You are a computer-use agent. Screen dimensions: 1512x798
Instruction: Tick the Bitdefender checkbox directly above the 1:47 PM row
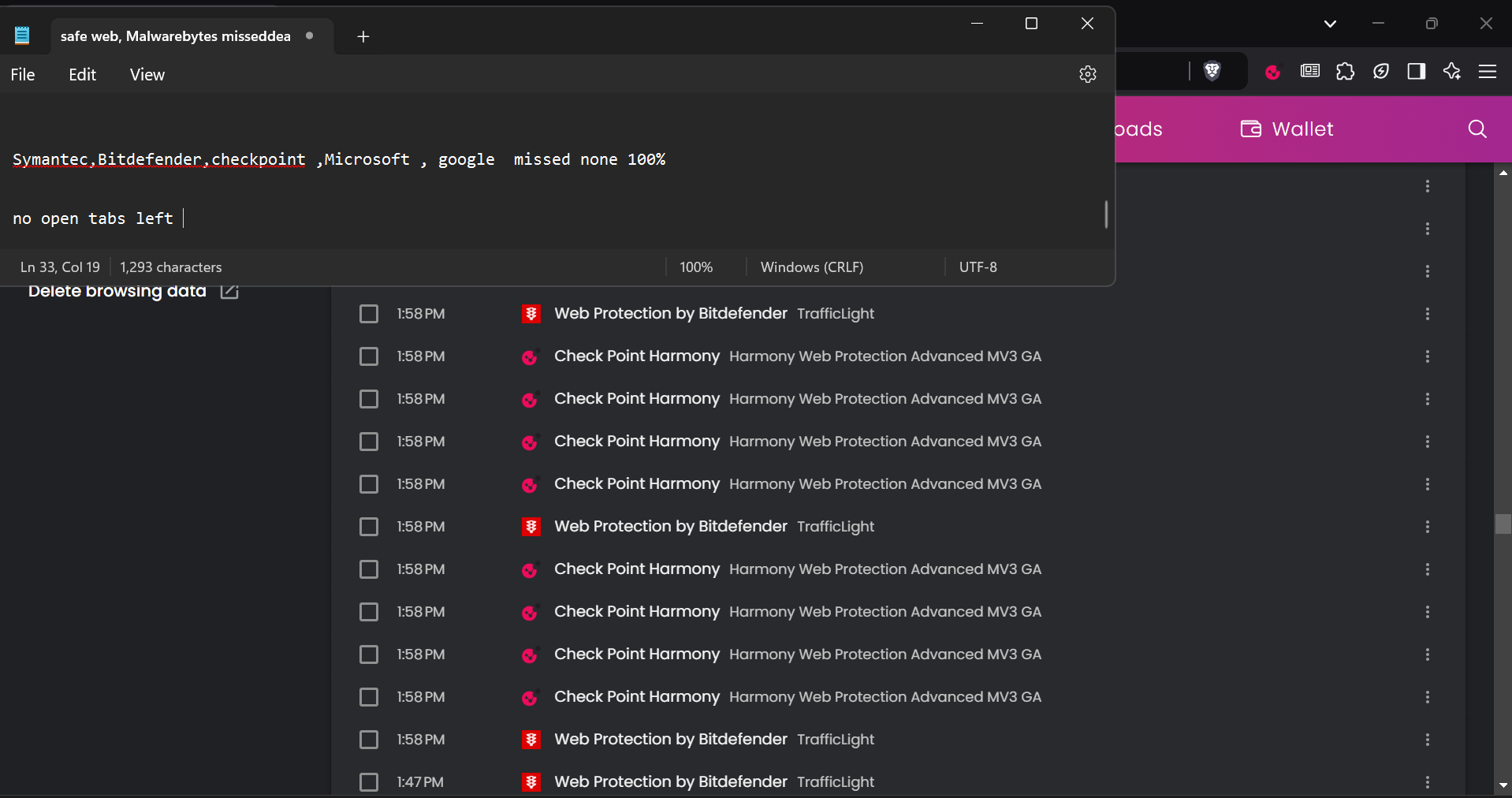(x=369, y=740)
